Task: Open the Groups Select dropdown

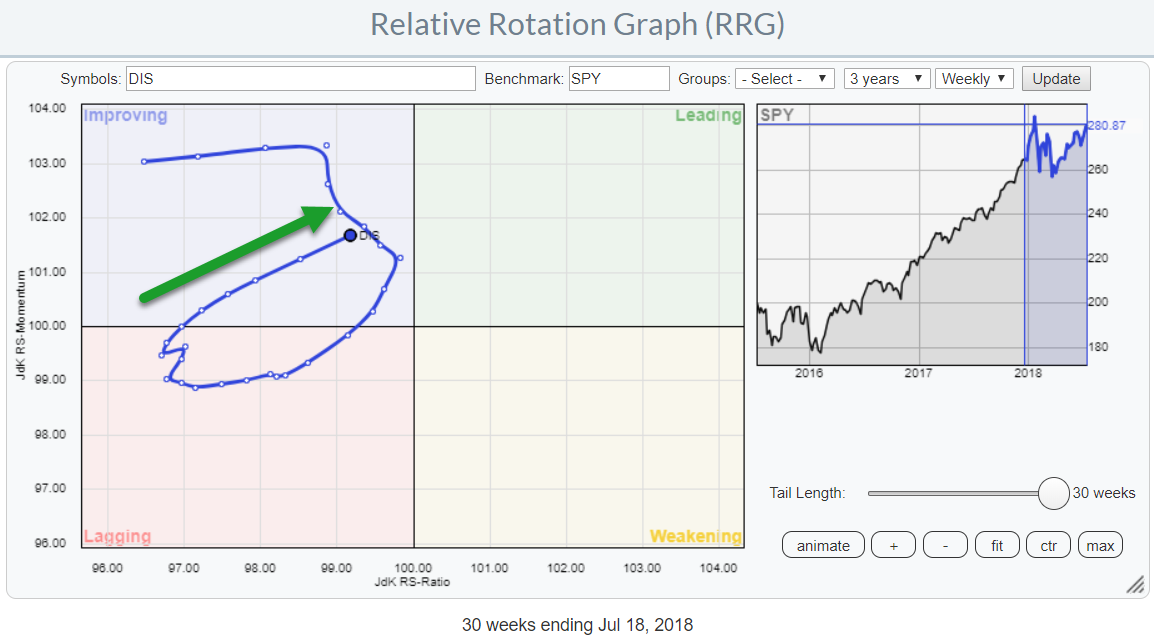Action: [785, 79]
